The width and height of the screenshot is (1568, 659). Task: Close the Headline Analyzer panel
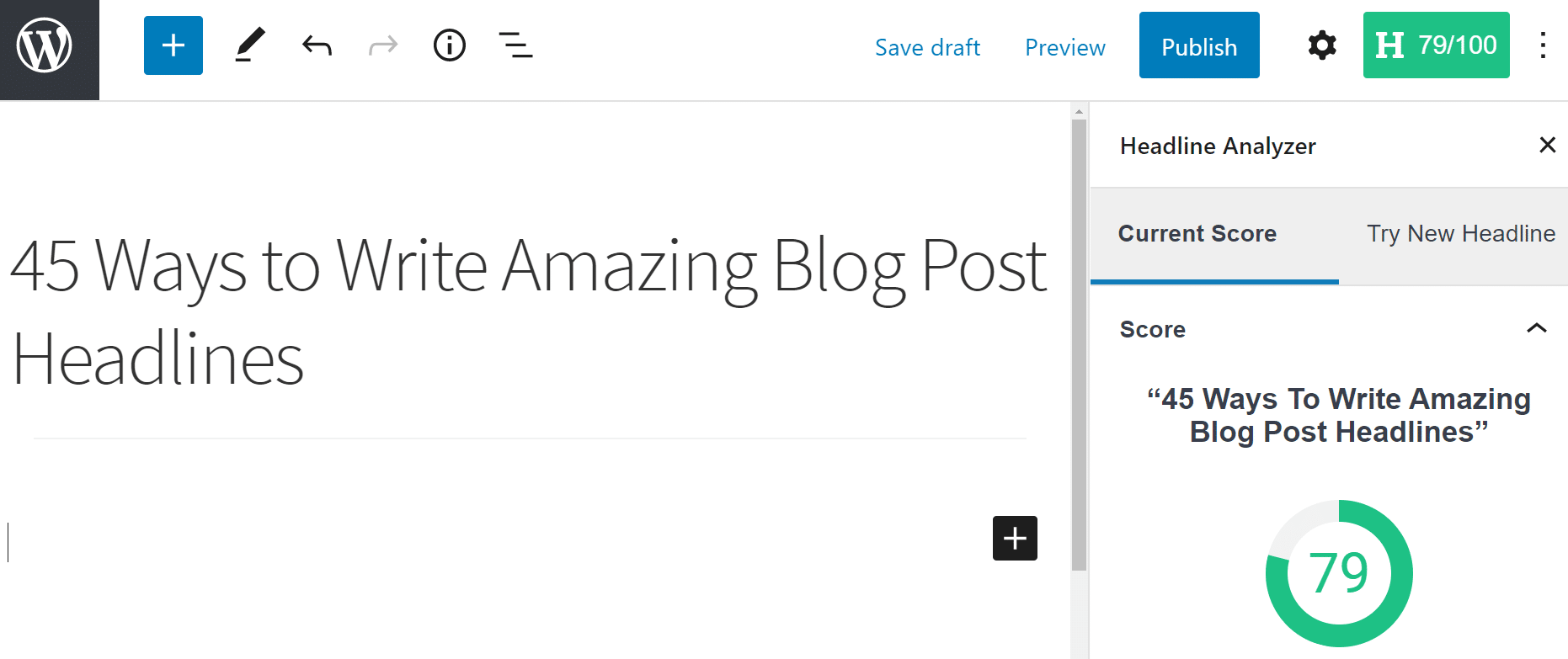click(x=1547, y=145)
